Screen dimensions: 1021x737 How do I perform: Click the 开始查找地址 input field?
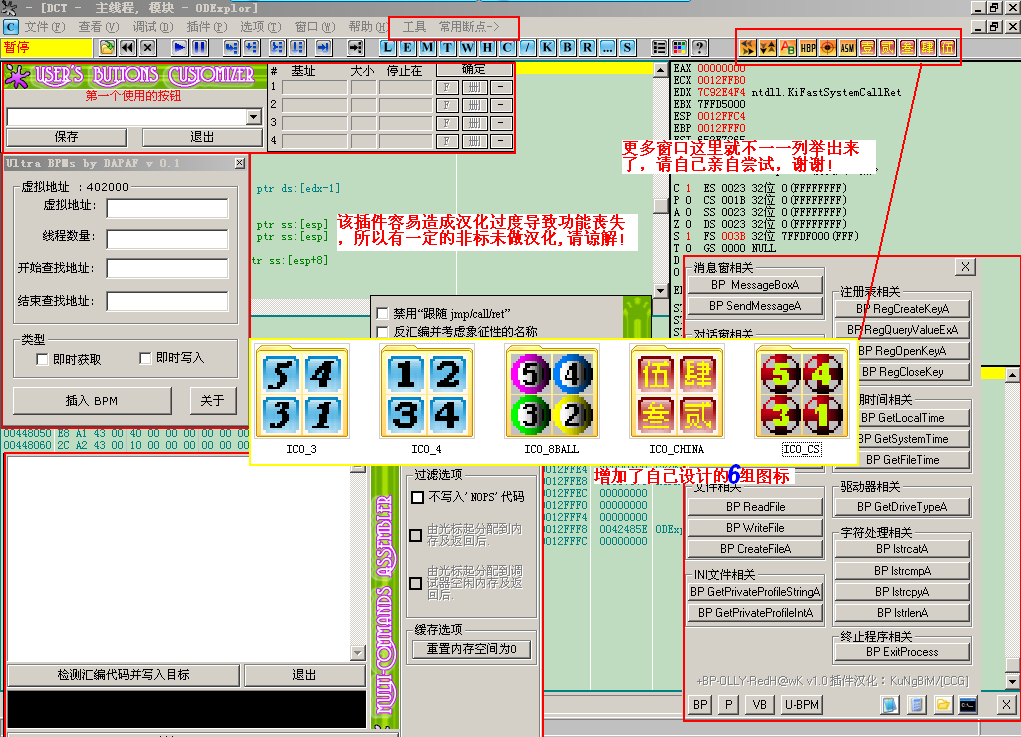click(167, 268)
